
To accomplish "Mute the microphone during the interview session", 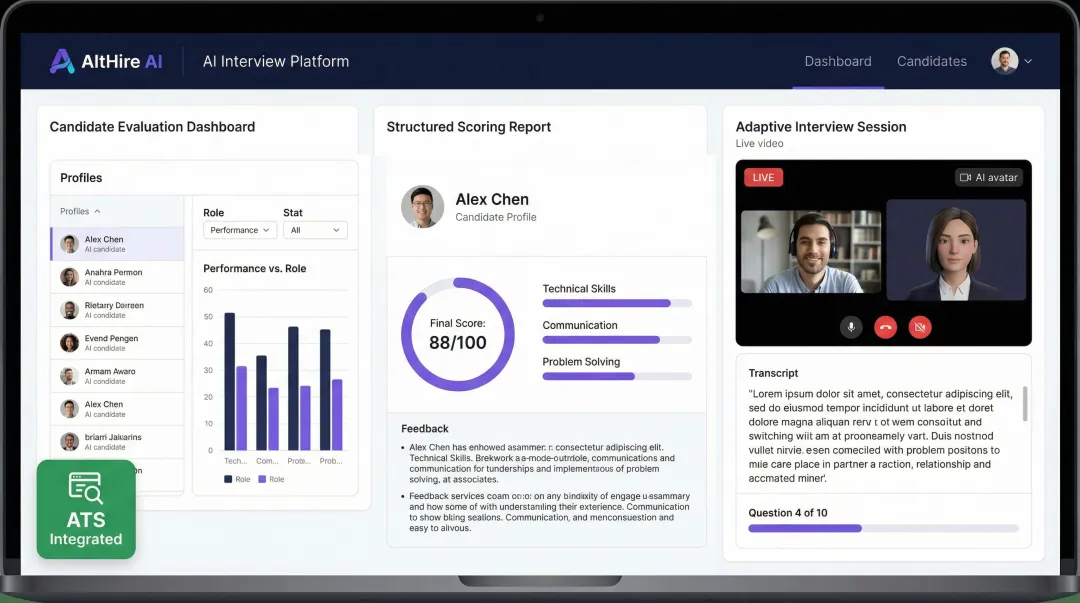I will (x=851, y=327).
